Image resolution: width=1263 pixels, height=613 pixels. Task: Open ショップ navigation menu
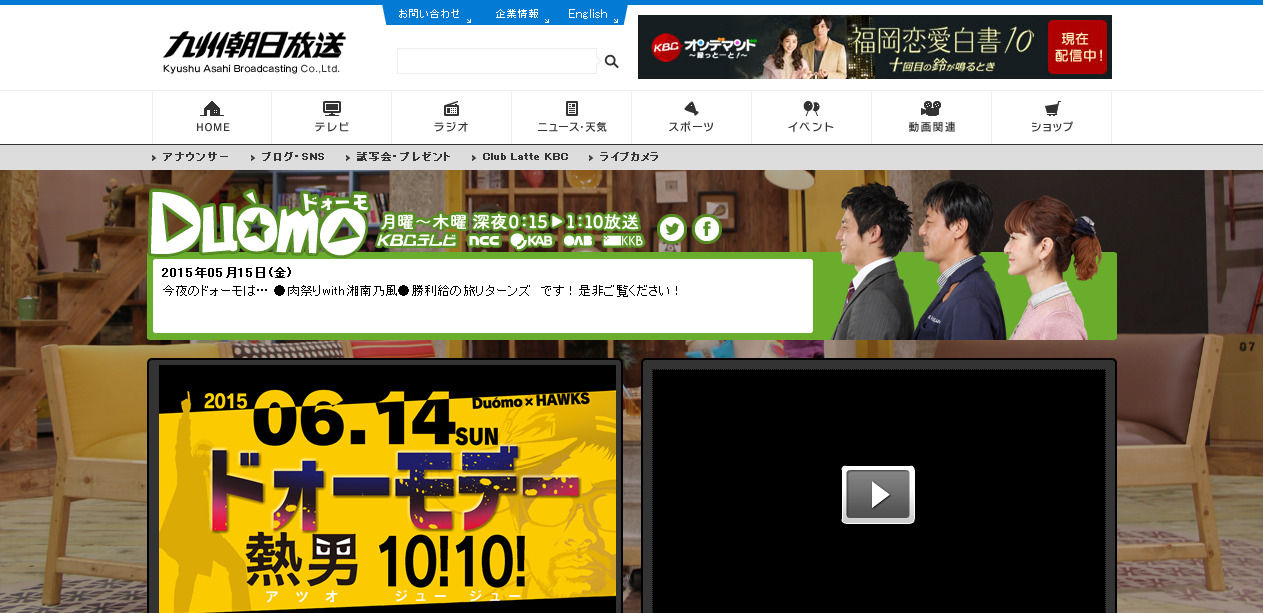(x=1051, y=118)
